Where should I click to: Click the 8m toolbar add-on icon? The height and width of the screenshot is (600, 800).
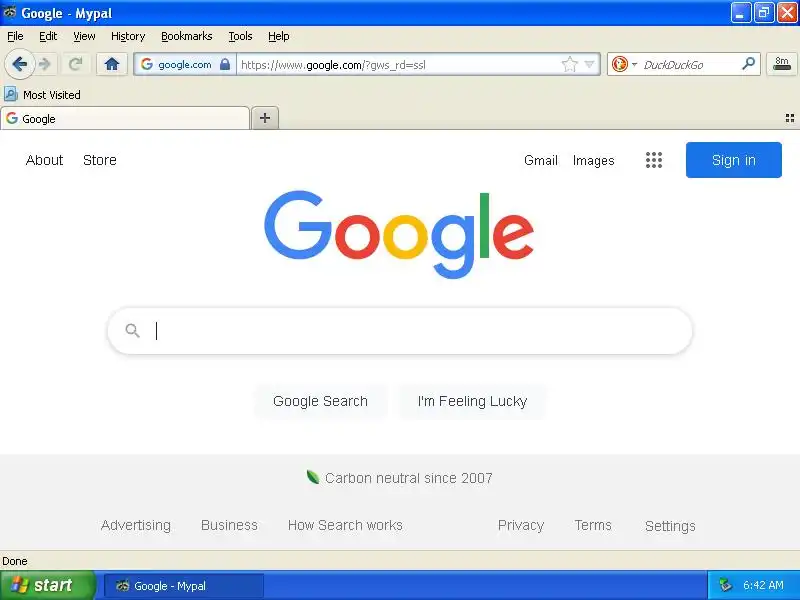tap(782, 64)
